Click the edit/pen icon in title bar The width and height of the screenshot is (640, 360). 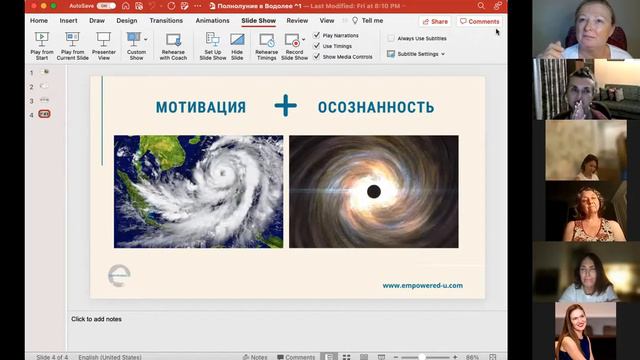point(184,6)
